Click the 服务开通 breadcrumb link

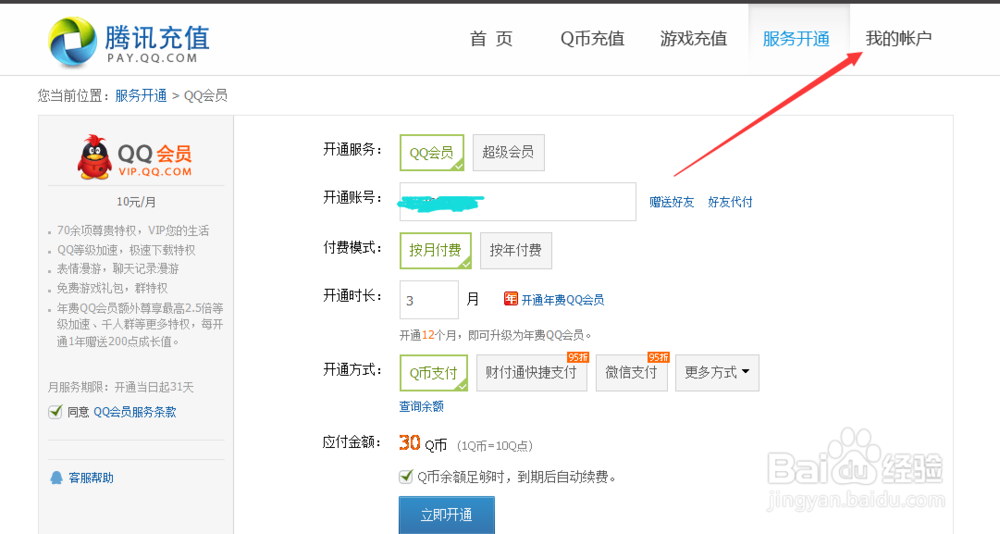[141, 96]
